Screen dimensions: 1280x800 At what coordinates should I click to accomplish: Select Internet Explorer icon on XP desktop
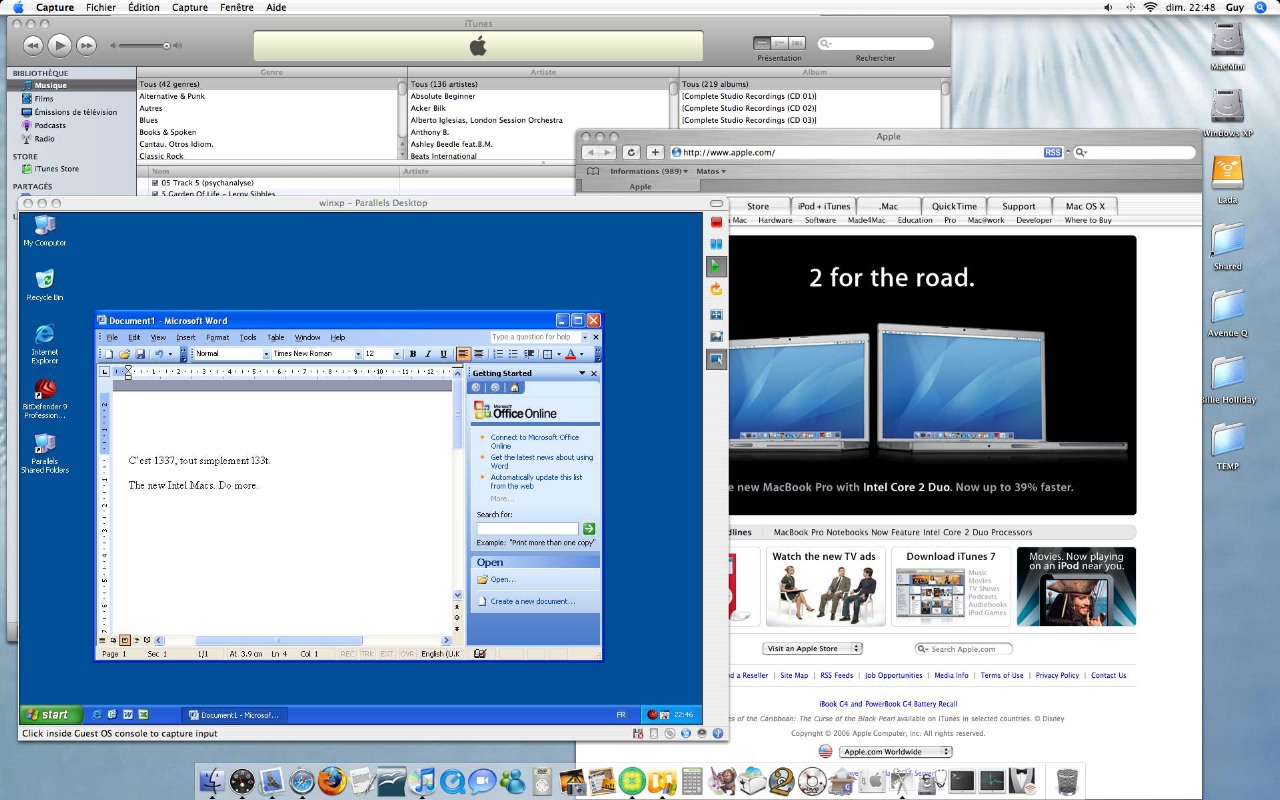[44, 344]
